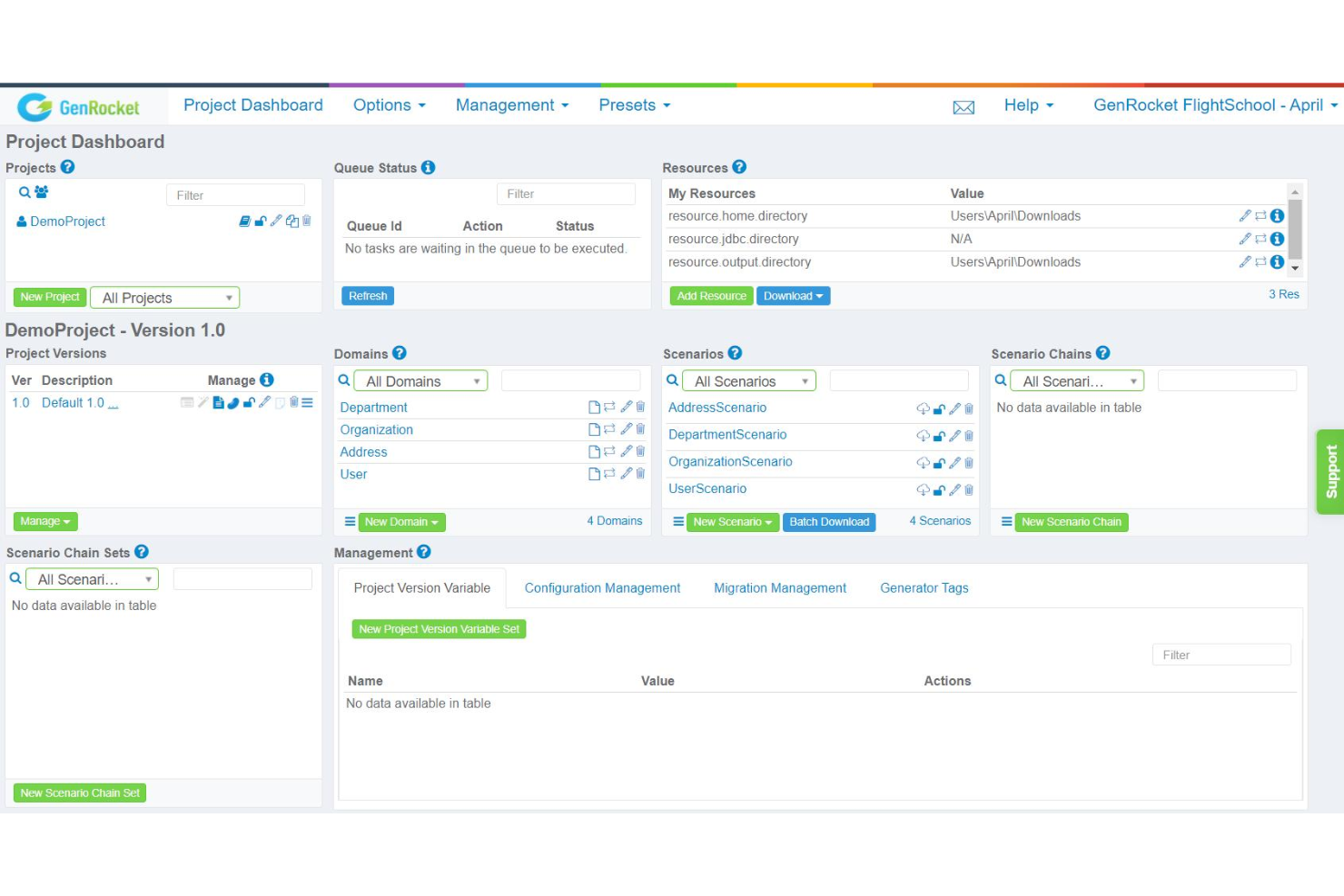Viewport: 1344px width, 896px height.
Task: Click the Management variables Filter field
Action: click(x=1221, y=655)
